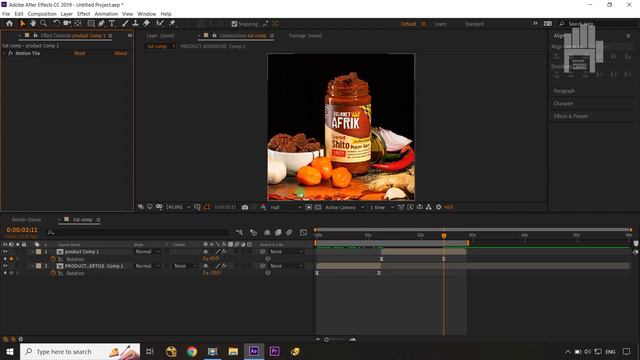
Task: Open the Effect menu
Action: point(84,14)
